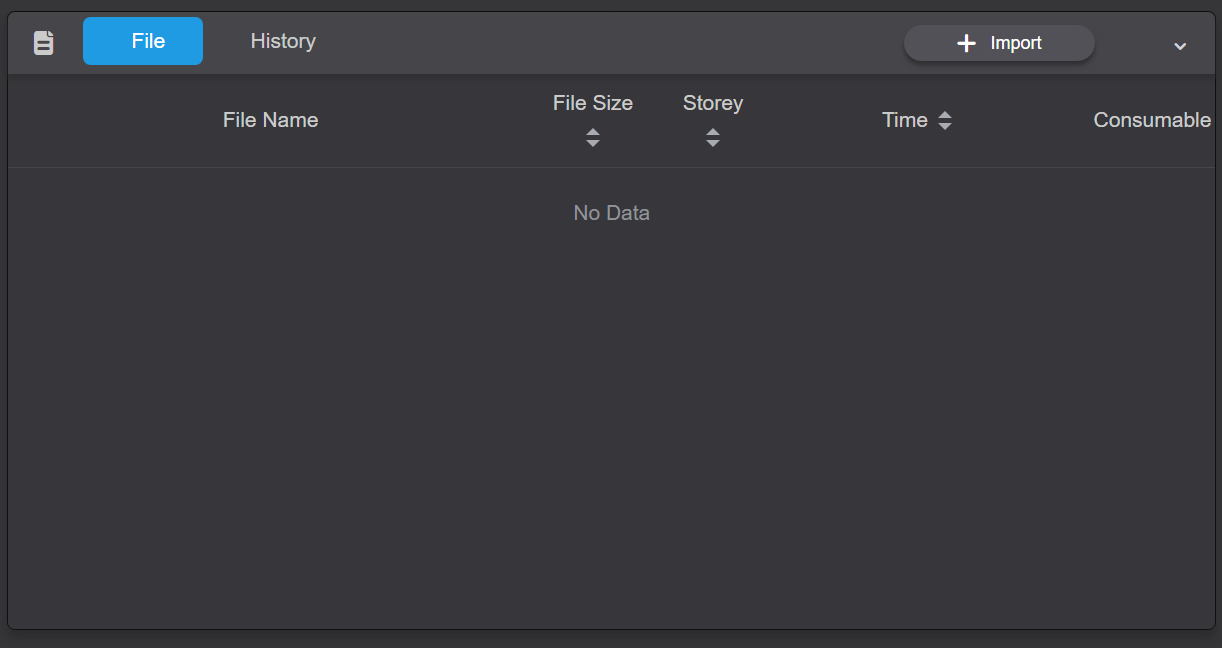1222x648 pixels.
Task: Sort Storey ascending using up arrow
Action: pos(713,132)
